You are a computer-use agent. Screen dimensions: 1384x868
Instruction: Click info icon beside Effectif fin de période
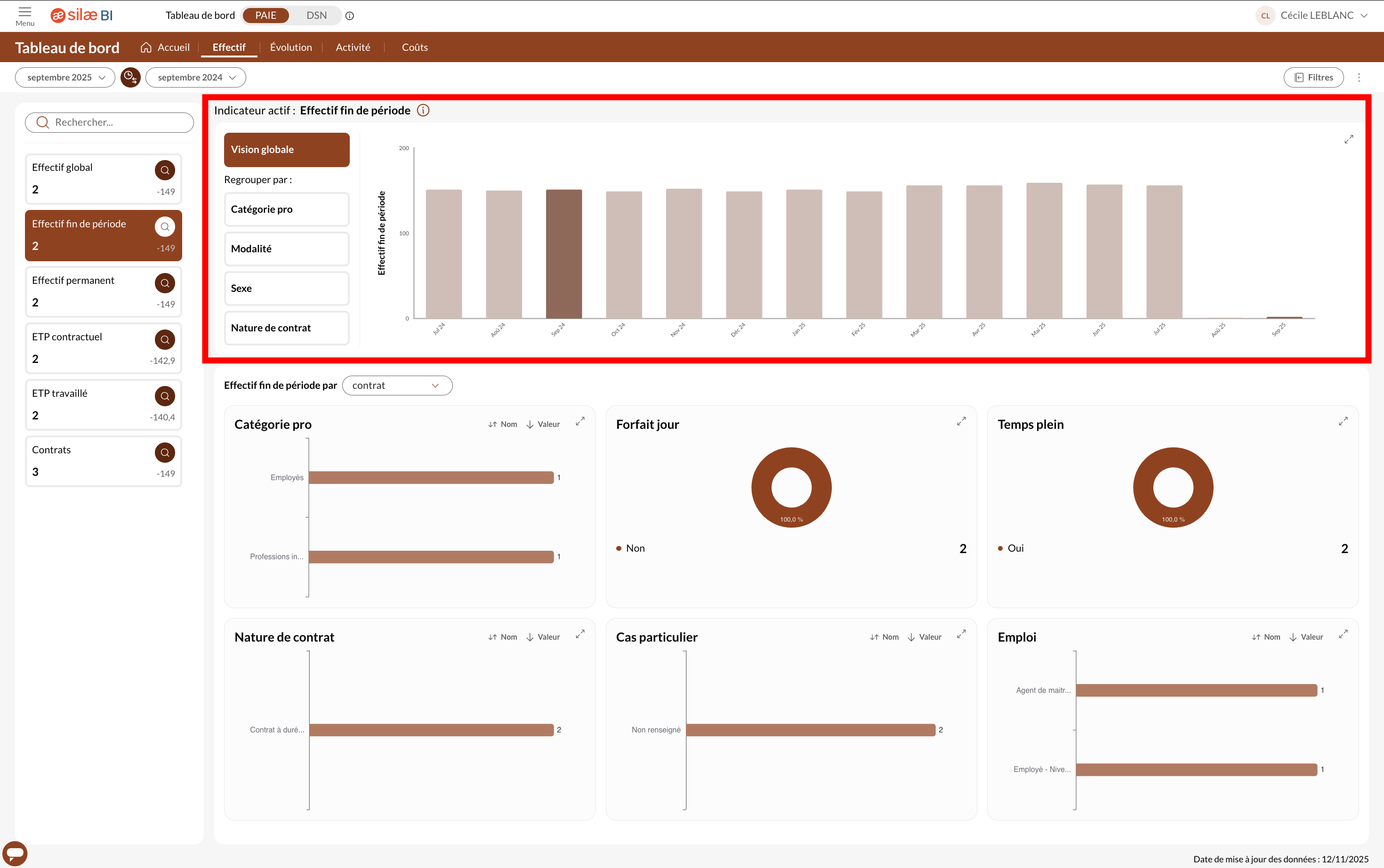coord(423,110)
